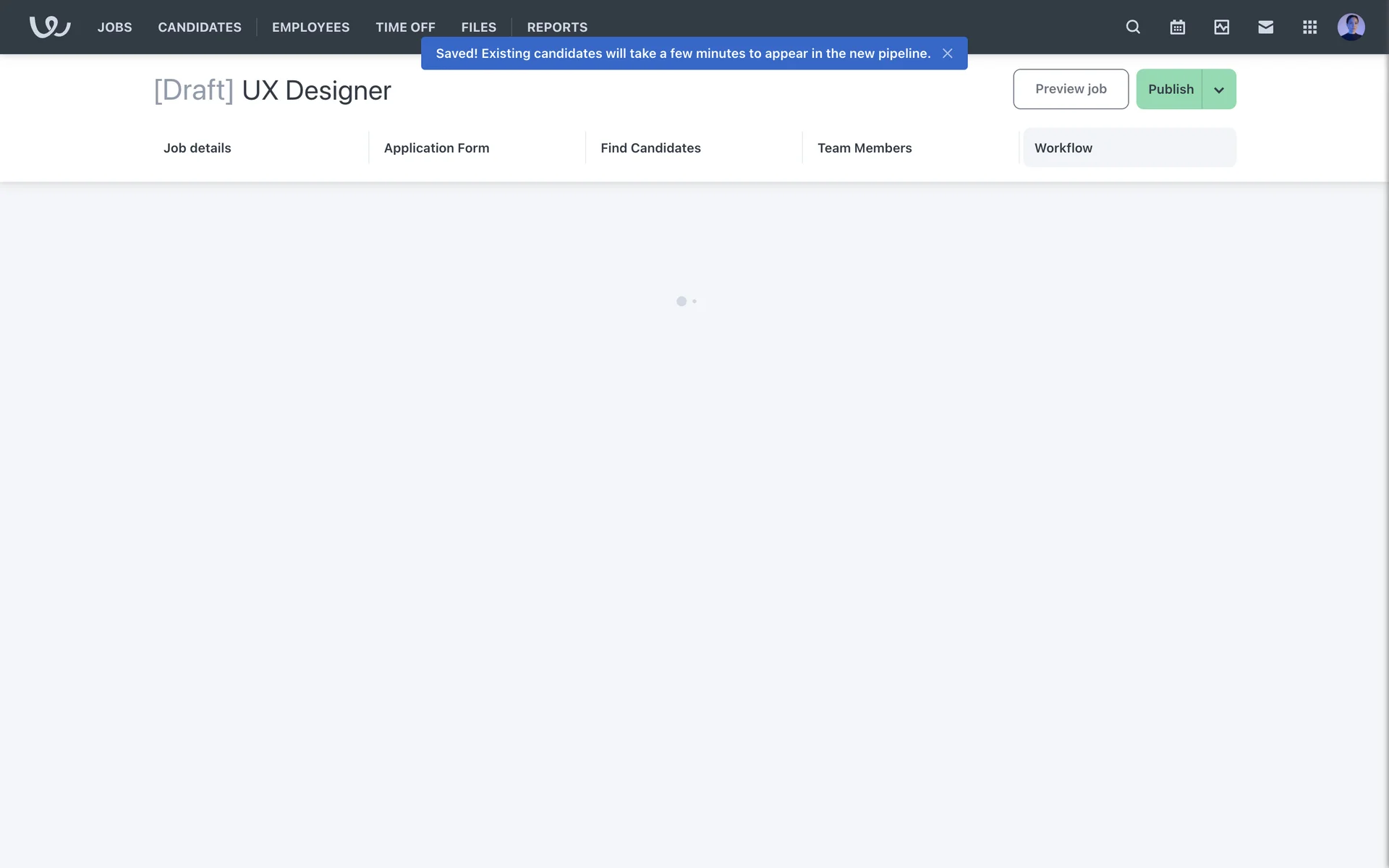Open Time Off in top navigation

point(405,27)
